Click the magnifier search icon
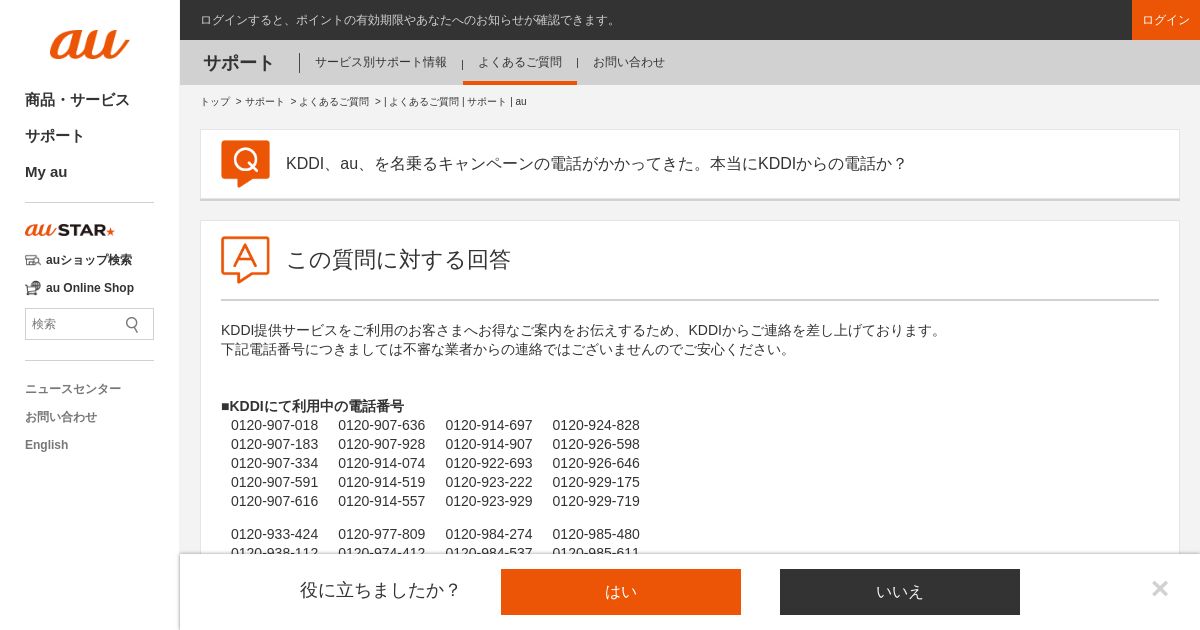This screenshot has height=630, width=1200. [x=132, y=324]
